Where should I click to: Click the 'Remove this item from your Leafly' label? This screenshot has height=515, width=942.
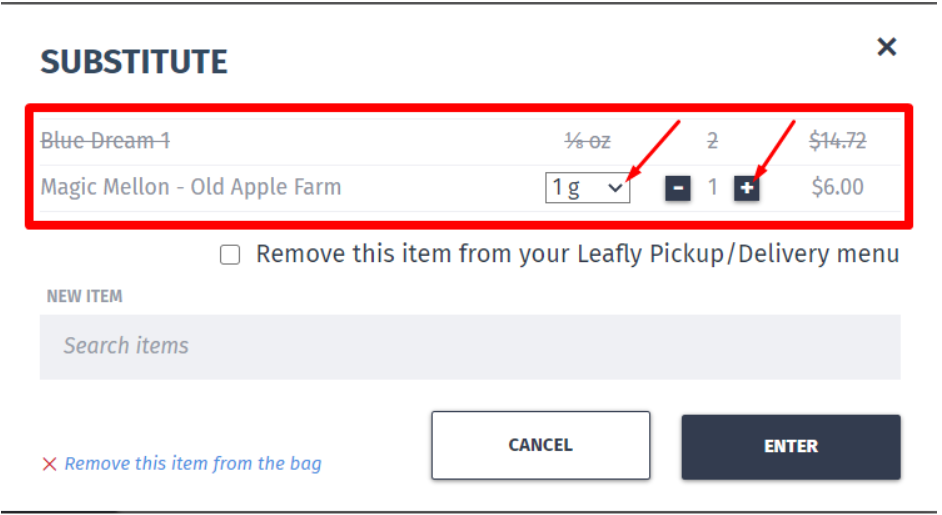click(577, 254)
